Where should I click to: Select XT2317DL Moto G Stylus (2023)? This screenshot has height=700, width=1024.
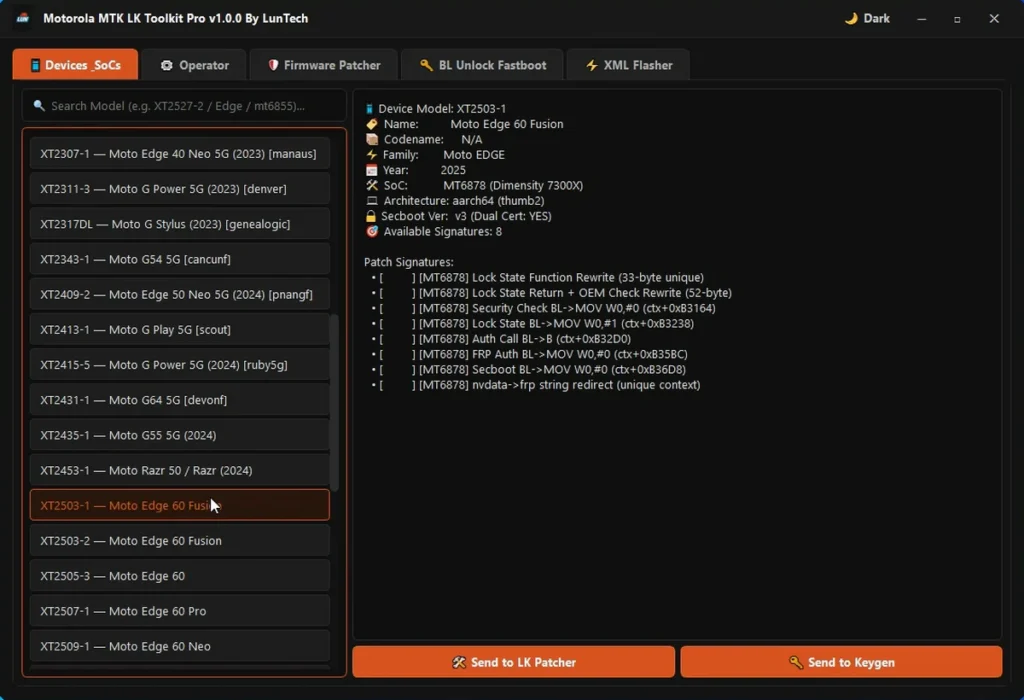coord(180,224)
